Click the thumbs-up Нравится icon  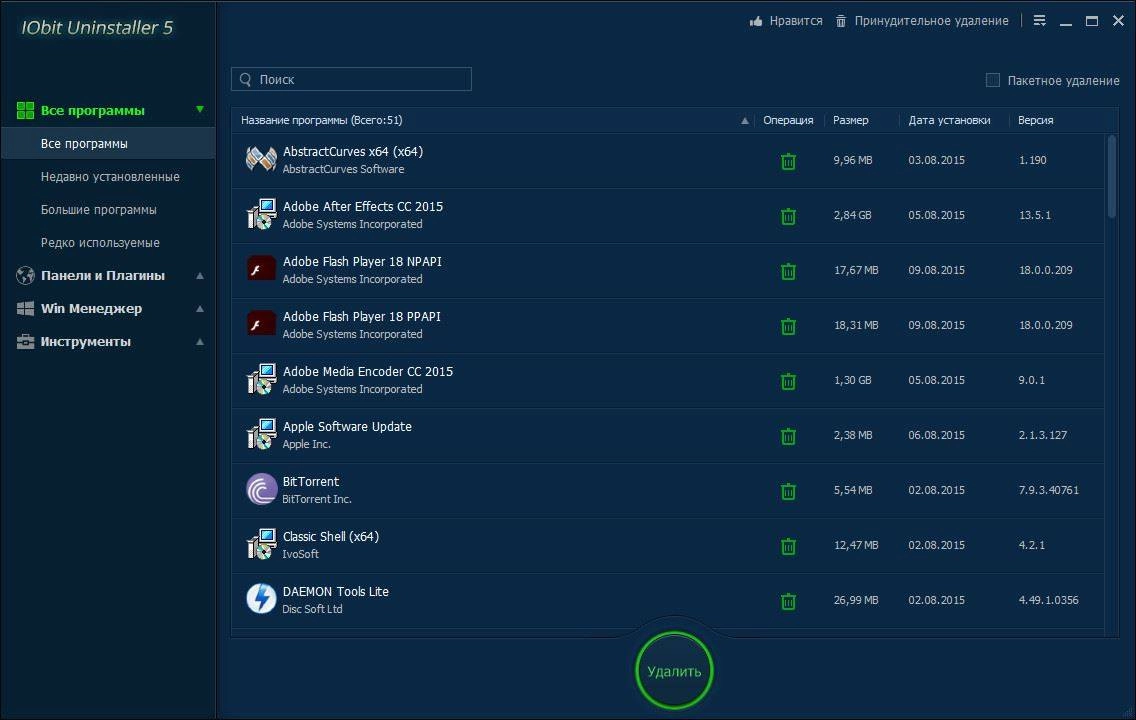(756, 21)
